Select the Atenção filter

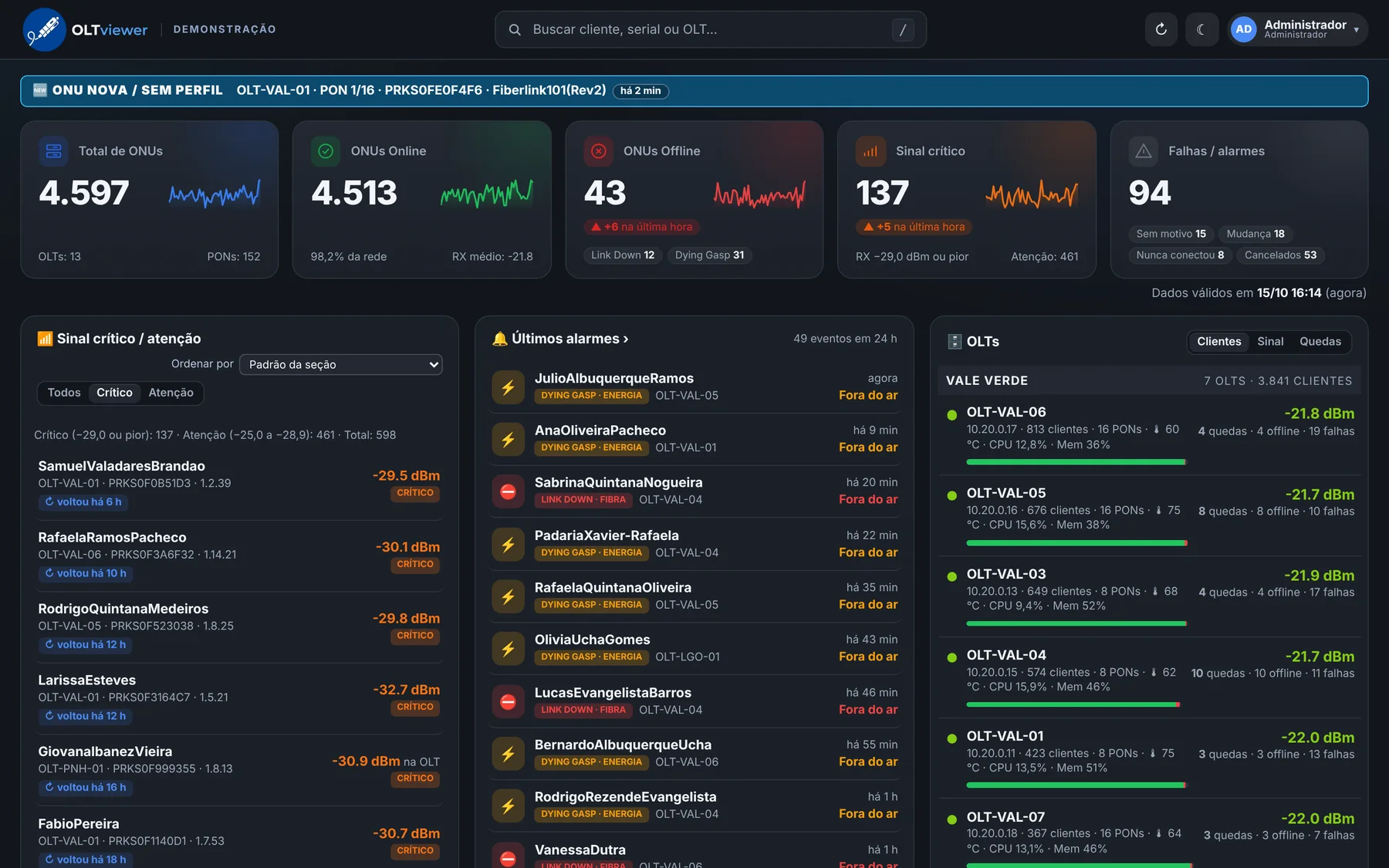coord(171,393)
